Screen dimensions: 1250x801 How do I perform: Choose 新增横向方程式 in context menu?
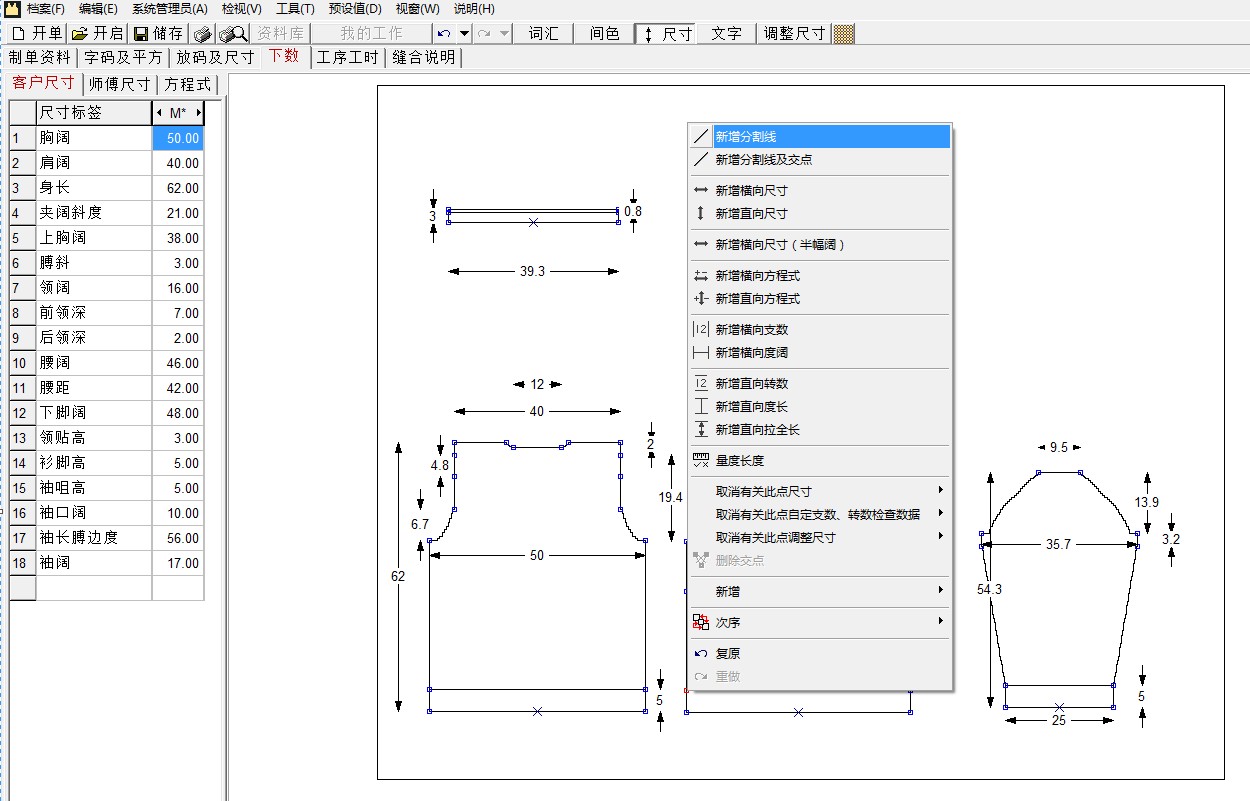pyautogui.click(x=820, y=275)
